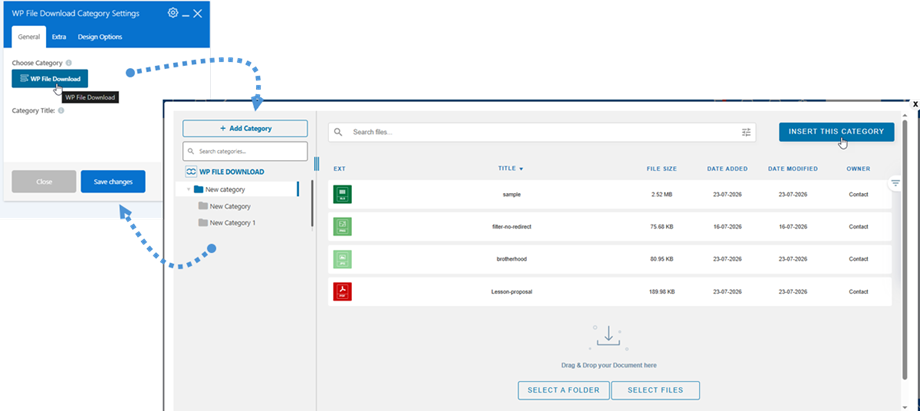Click the JPG file icon for brotherhood
Viewport: 920px width, 411px height.
342,259
